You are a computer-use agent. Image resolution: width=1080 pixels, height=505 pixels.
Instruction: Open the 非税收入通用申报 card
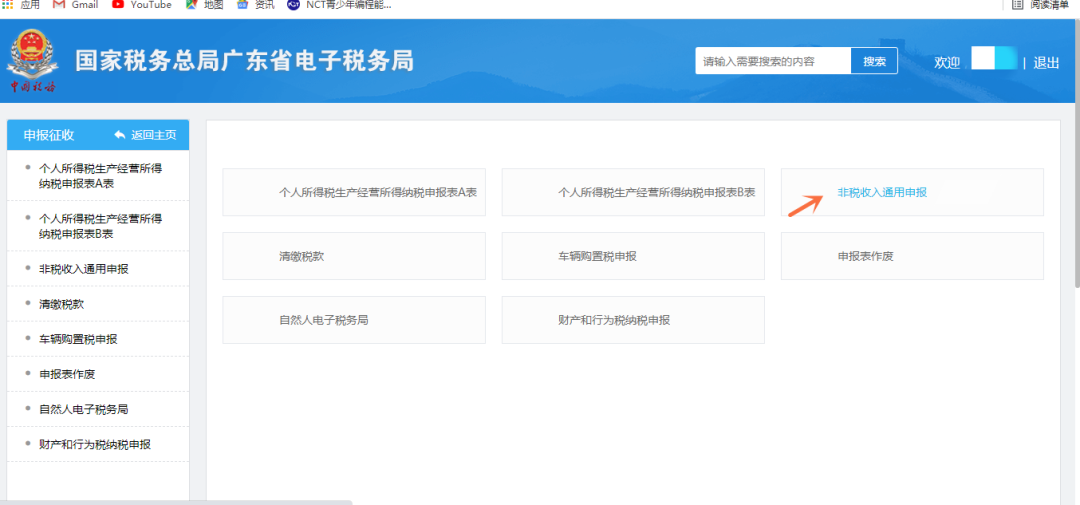pos(912,192)
